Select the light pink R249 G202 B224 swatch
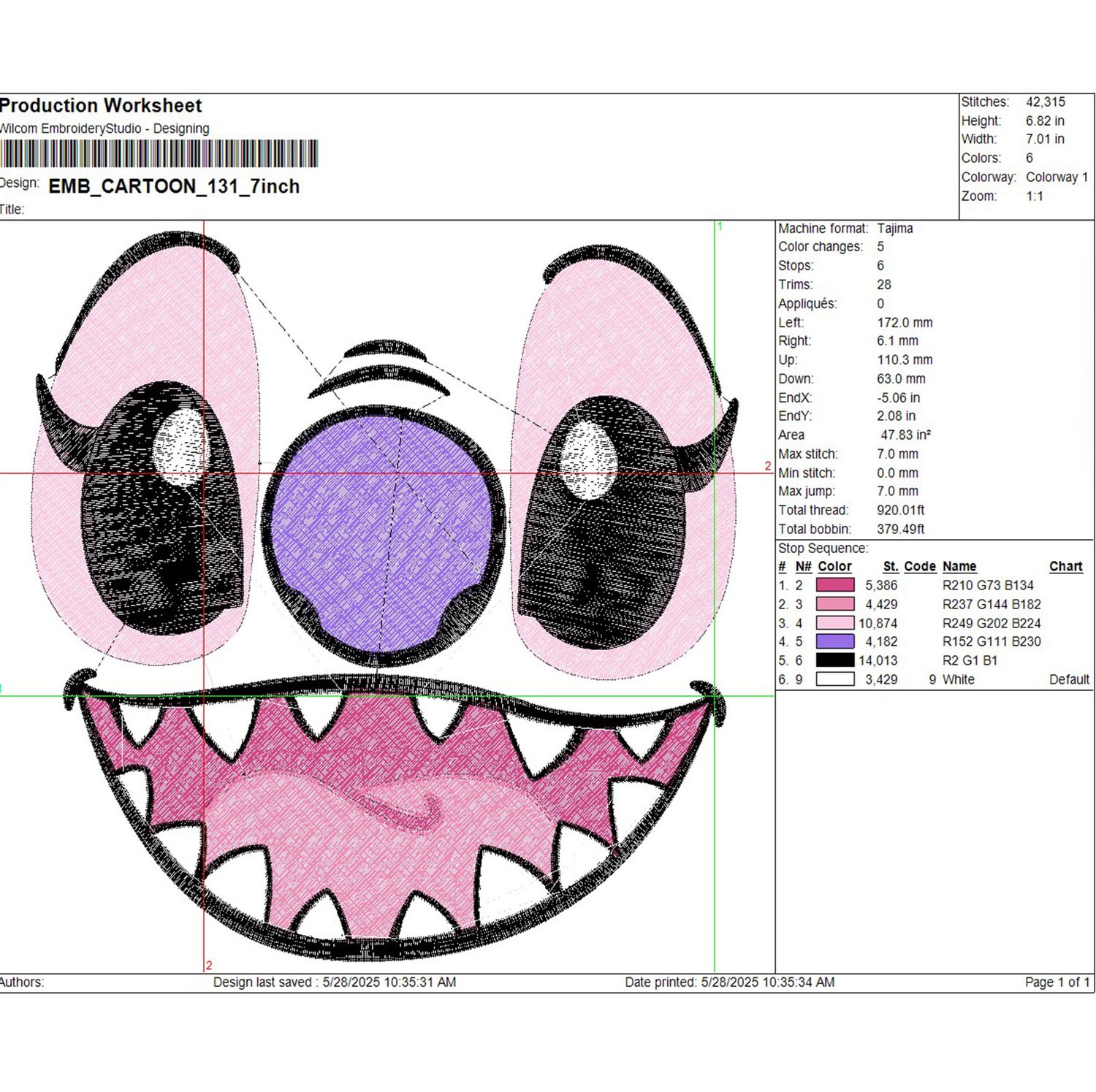Image resolution: width=1096 pixels, height=1092 pixels. pos(835,623)
